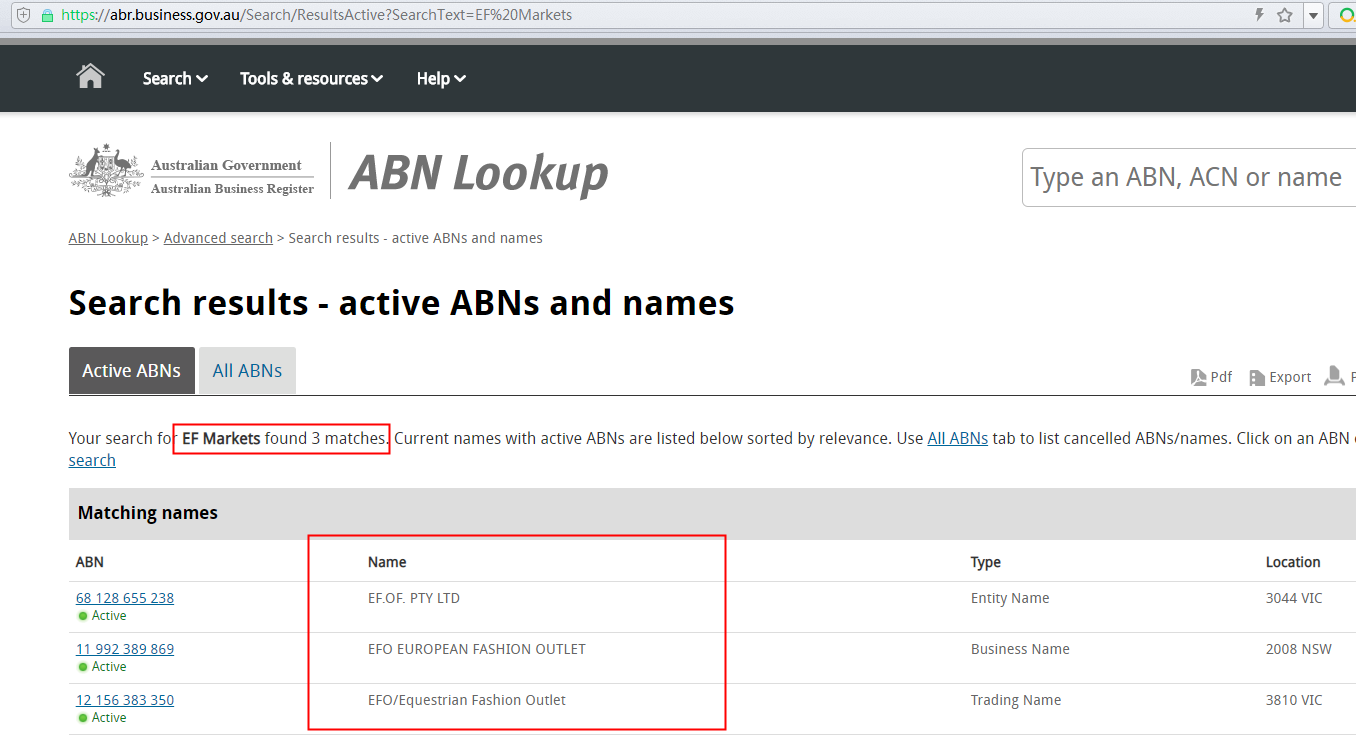Click Active status under ABN 12 156 383 350
The height and width of the screenshot is (738, 1356).
coord(102,718)
